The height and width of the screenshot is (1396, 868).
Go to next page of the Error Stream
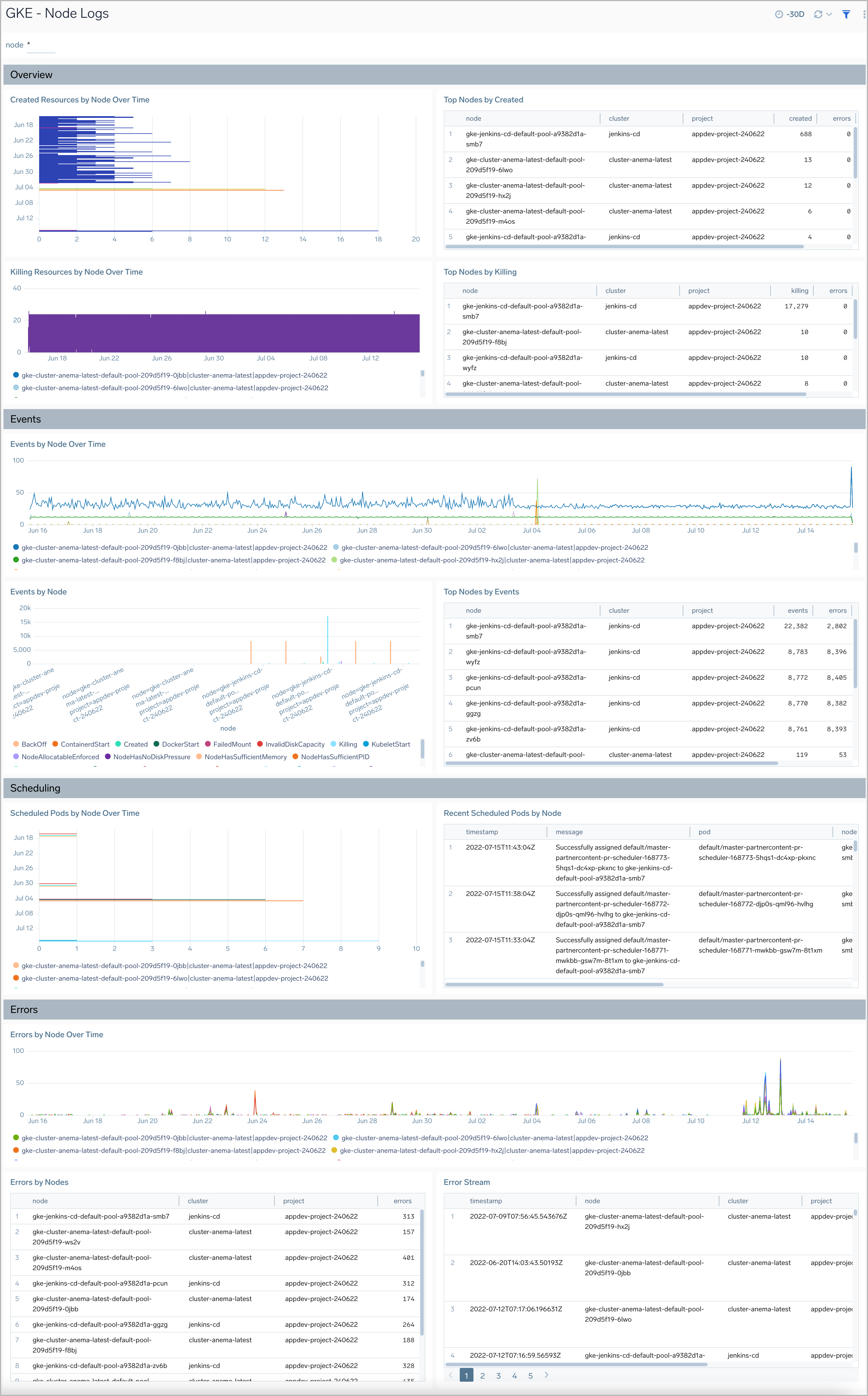547,1375
